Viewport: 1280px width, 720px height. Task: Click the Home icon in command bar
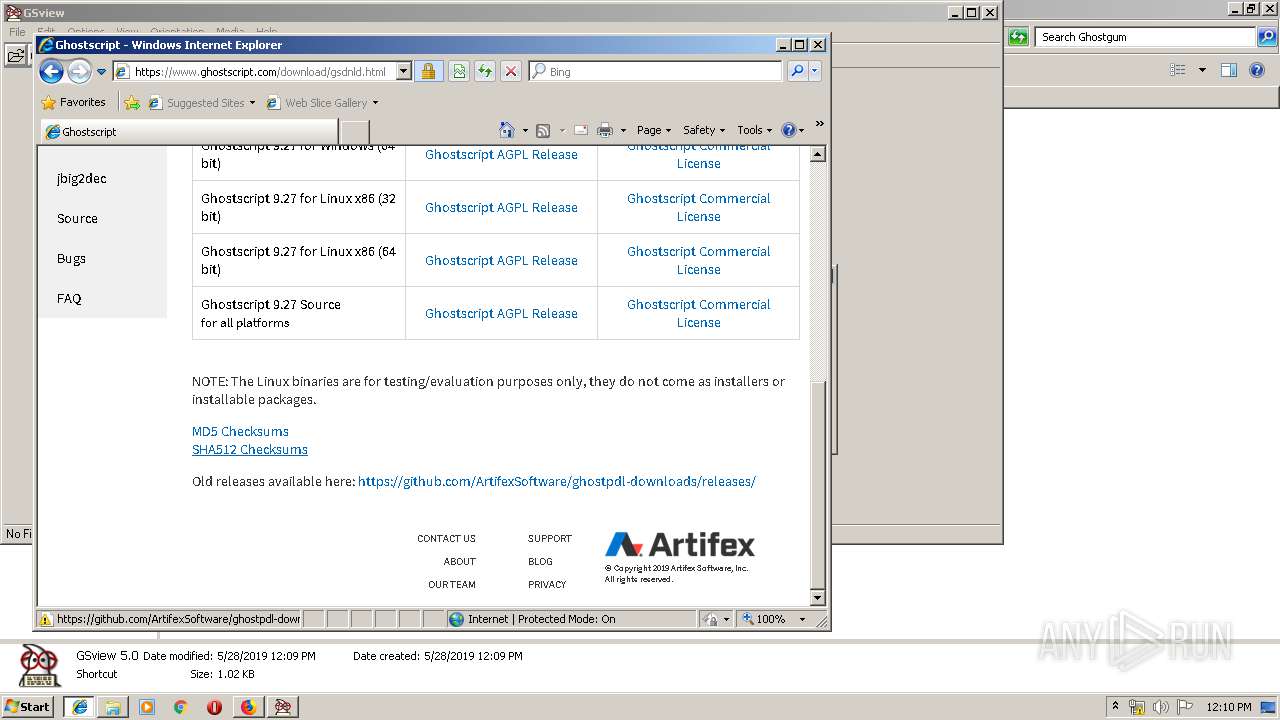pos(507,130)
